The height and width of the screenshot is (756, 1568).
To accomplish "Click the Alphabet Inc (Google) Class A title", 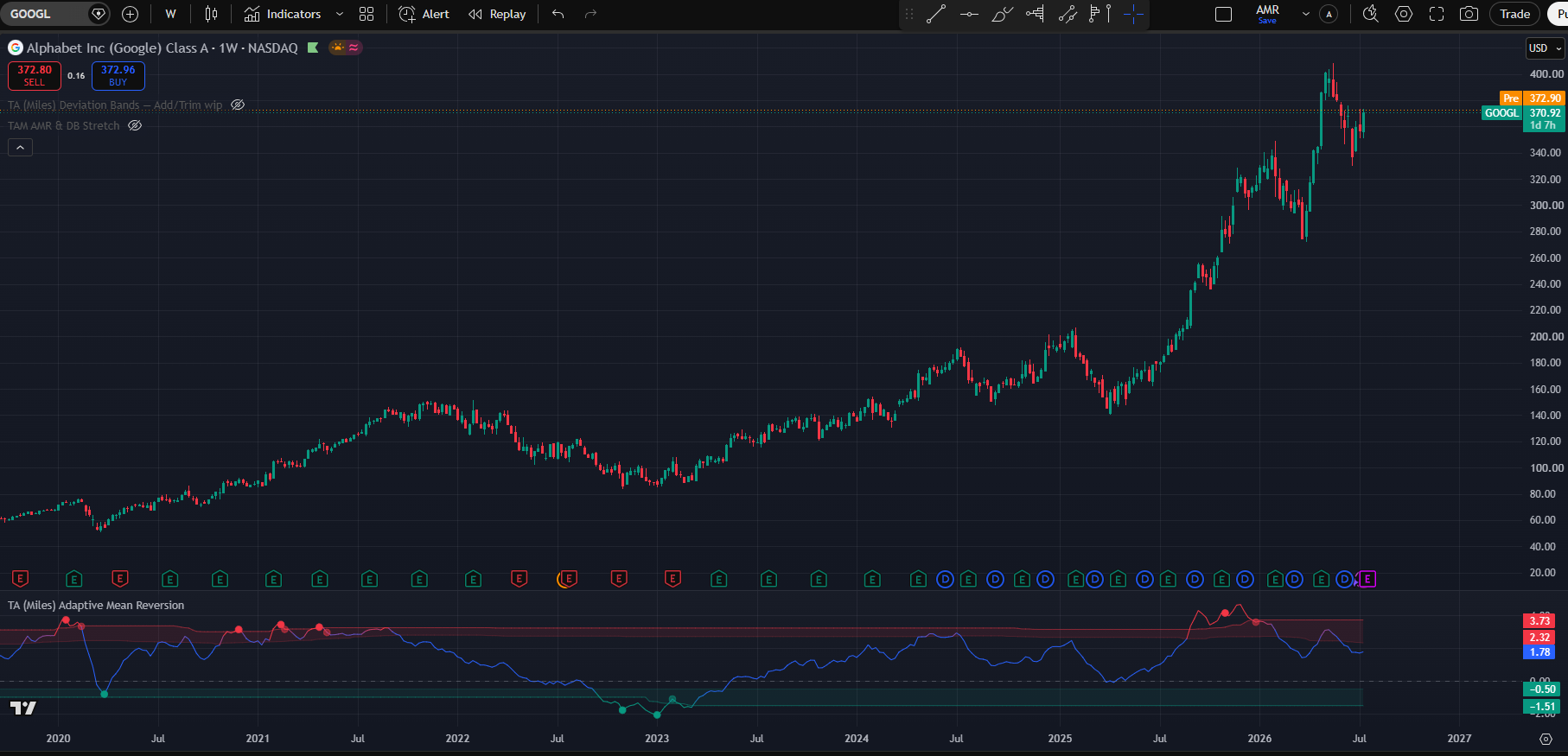I will tap(118, 48).
